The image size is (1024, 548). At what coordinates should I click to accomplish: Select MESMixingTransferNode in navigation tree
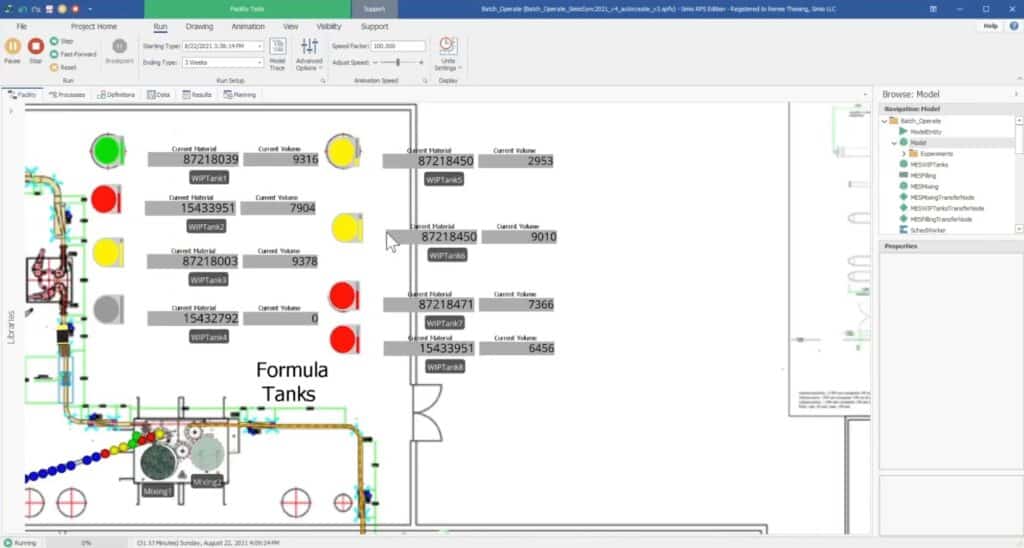[942, 197]
